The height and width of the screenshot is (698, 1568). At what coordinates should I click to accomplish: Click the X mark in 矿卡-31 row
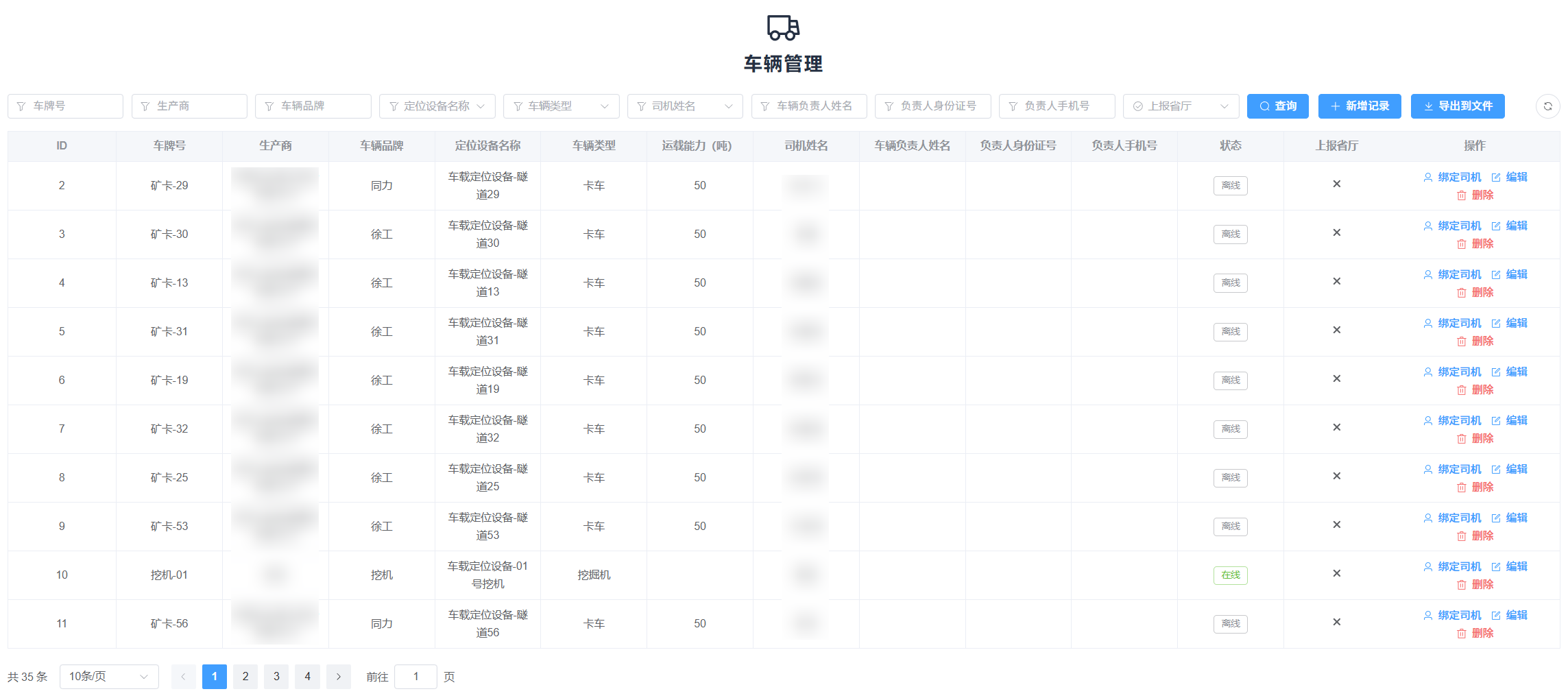coord(1336,330)
